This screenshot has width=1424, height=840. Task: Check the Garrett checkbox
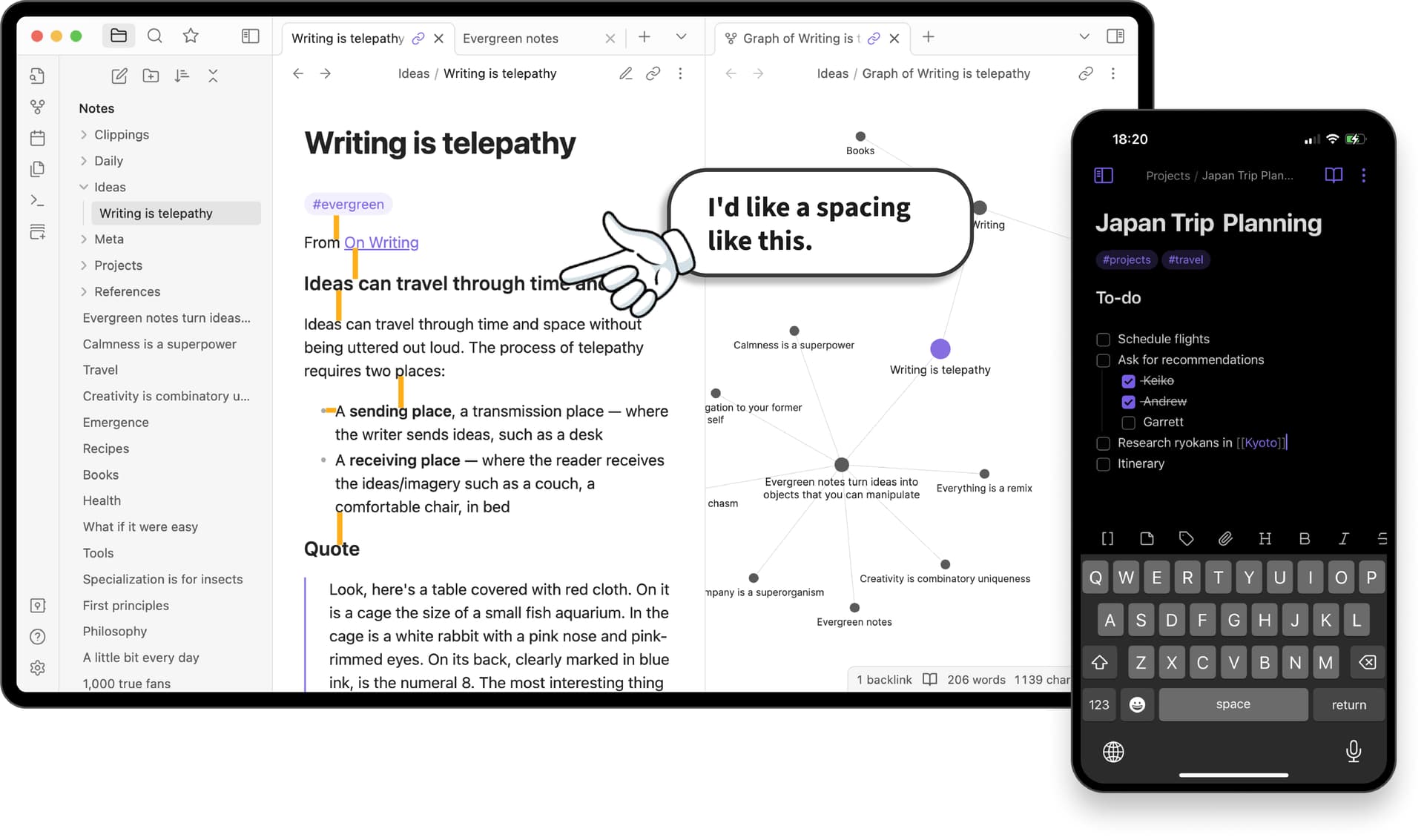coord(1128,423)
